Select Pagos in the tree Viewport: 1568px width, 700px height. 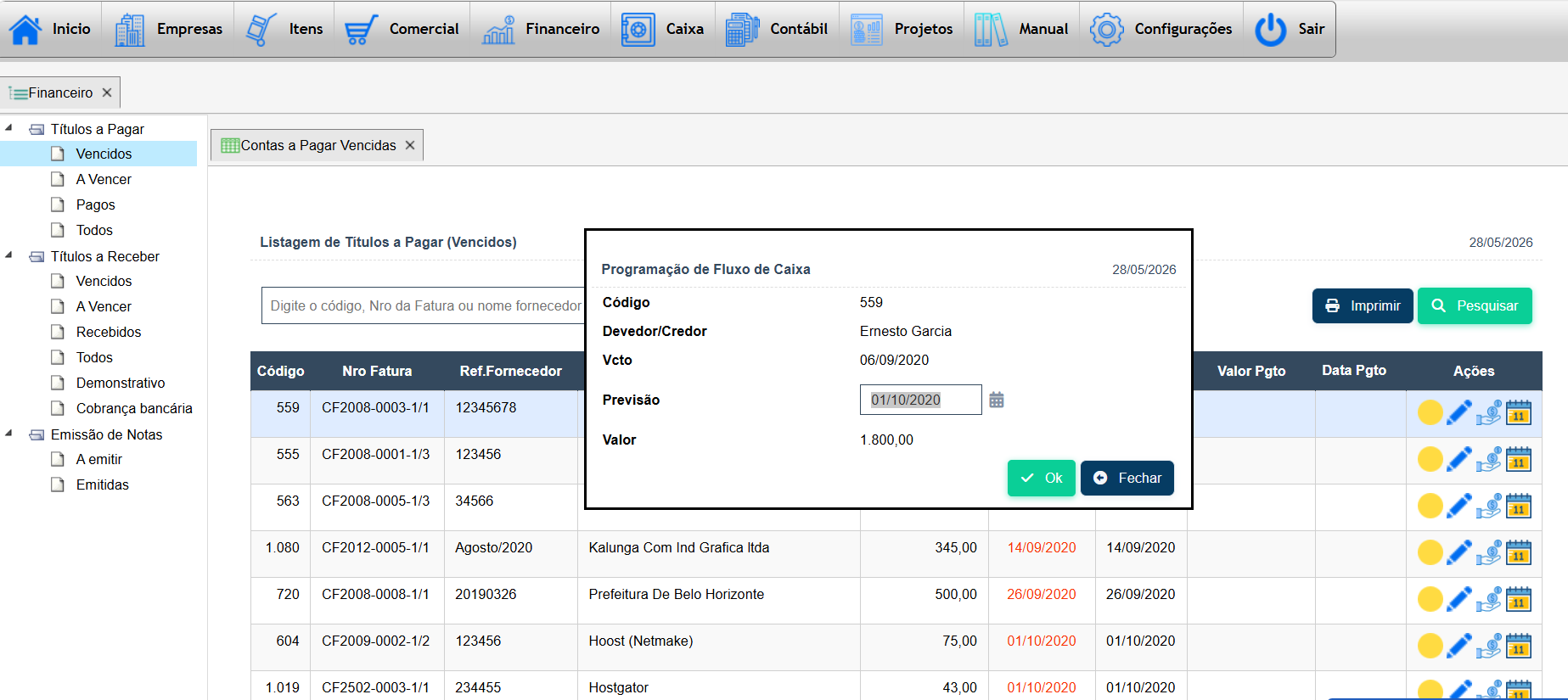[x=95, y=204]
